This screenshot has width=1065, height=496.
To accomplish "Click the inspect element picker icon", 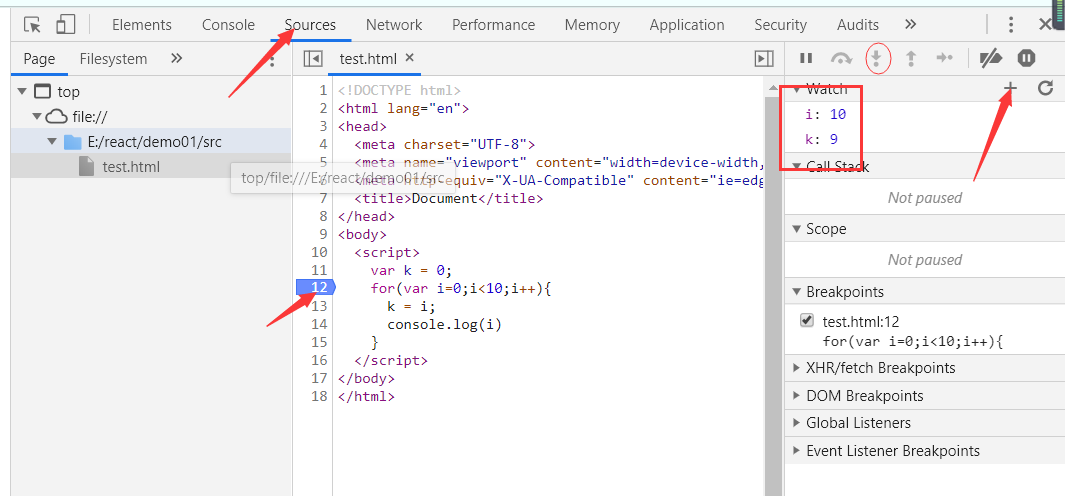I will (32, 25).
